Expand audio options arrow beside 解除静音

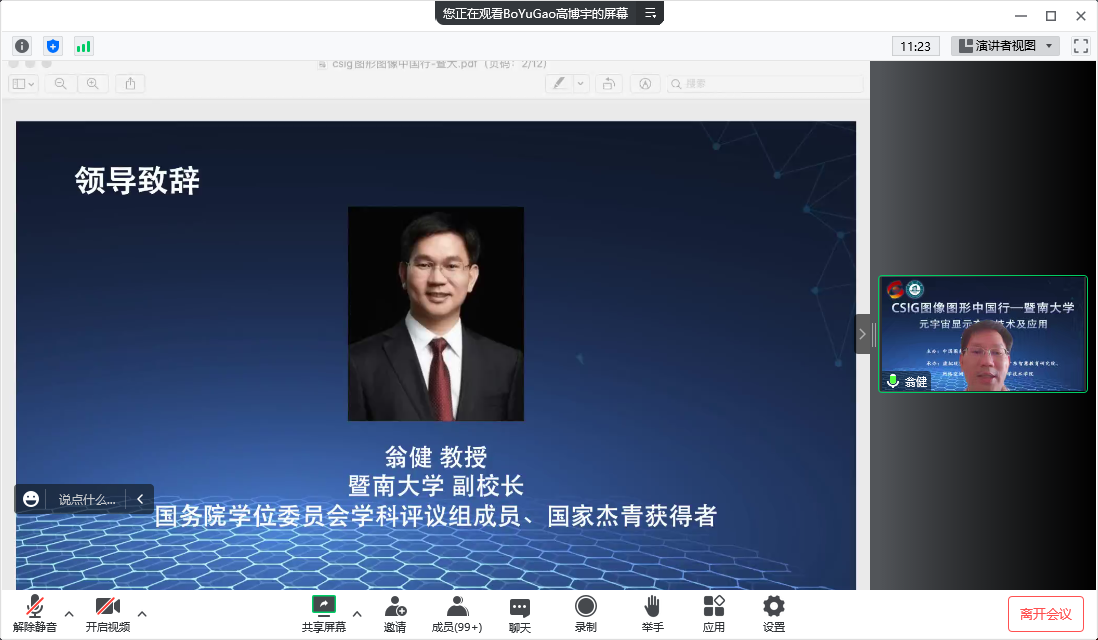click(x=69, y=614)
